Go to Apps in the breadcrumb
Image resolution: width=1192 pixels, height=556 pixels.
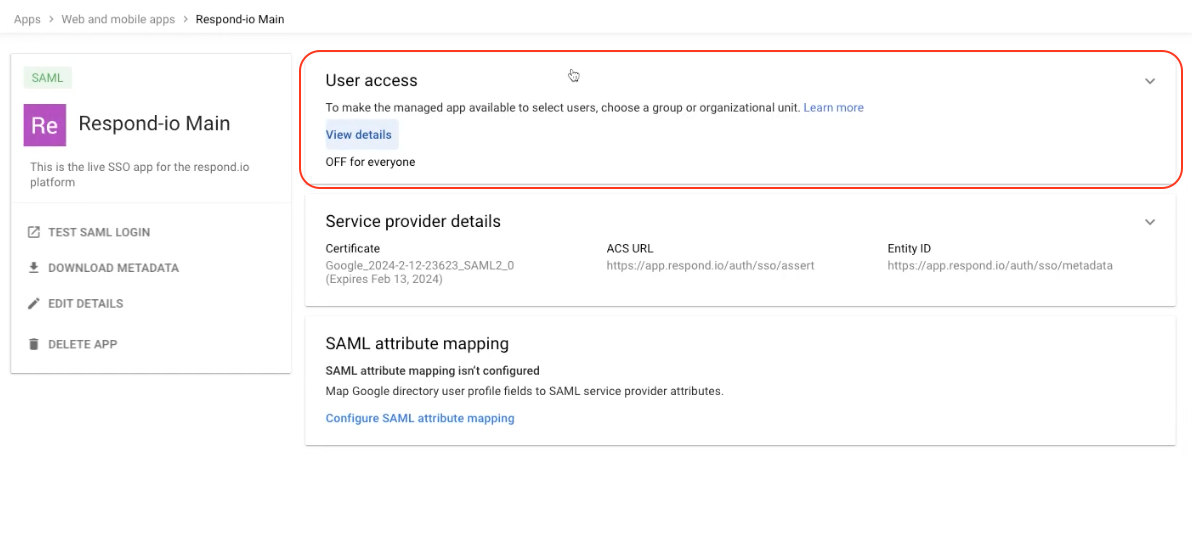[x=27, y=19]
